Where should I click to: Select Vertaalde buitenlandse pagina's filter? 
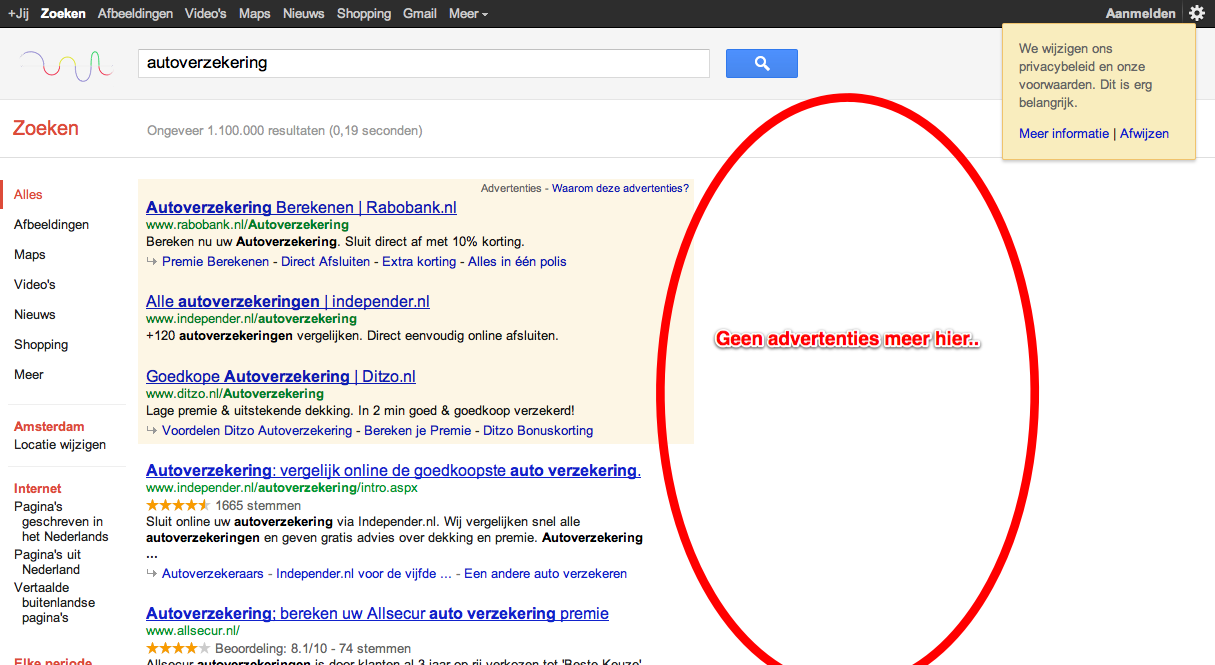pos(54,603)
